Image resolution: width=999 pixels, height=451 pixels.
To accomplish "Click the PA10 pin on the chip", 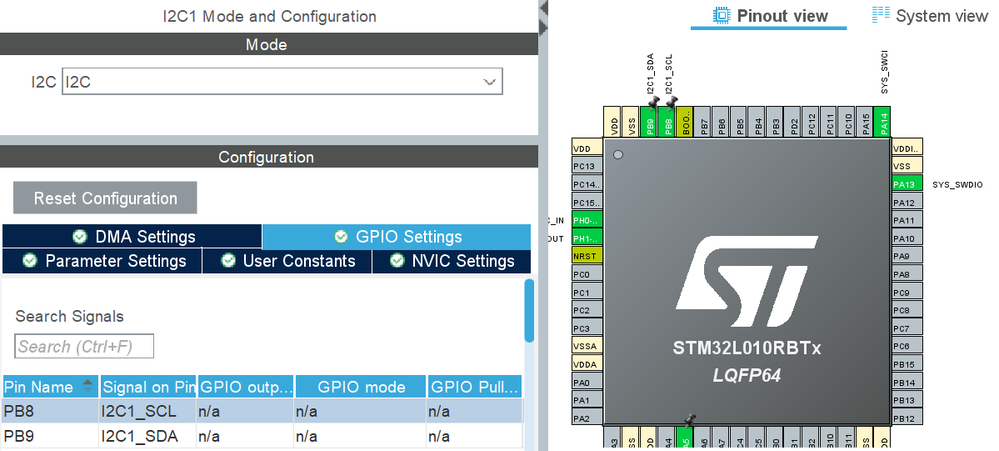I will tap(907, 238).
